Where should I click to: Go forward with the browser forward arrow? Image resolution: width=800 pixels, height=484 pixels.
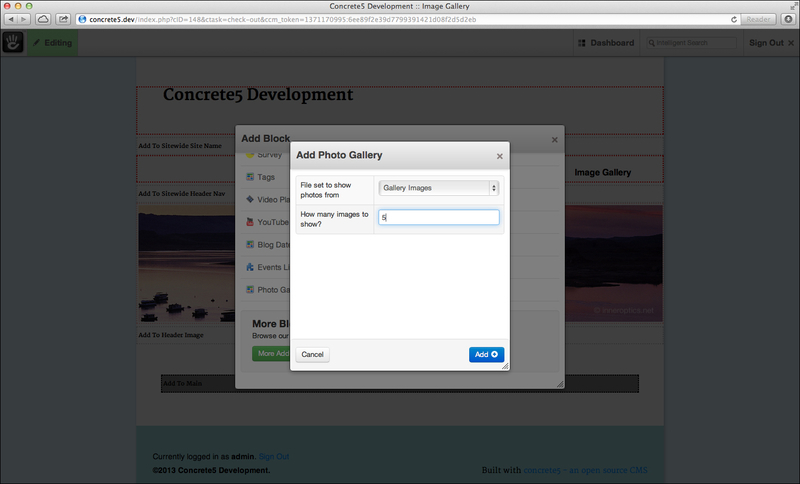[24, 19]
